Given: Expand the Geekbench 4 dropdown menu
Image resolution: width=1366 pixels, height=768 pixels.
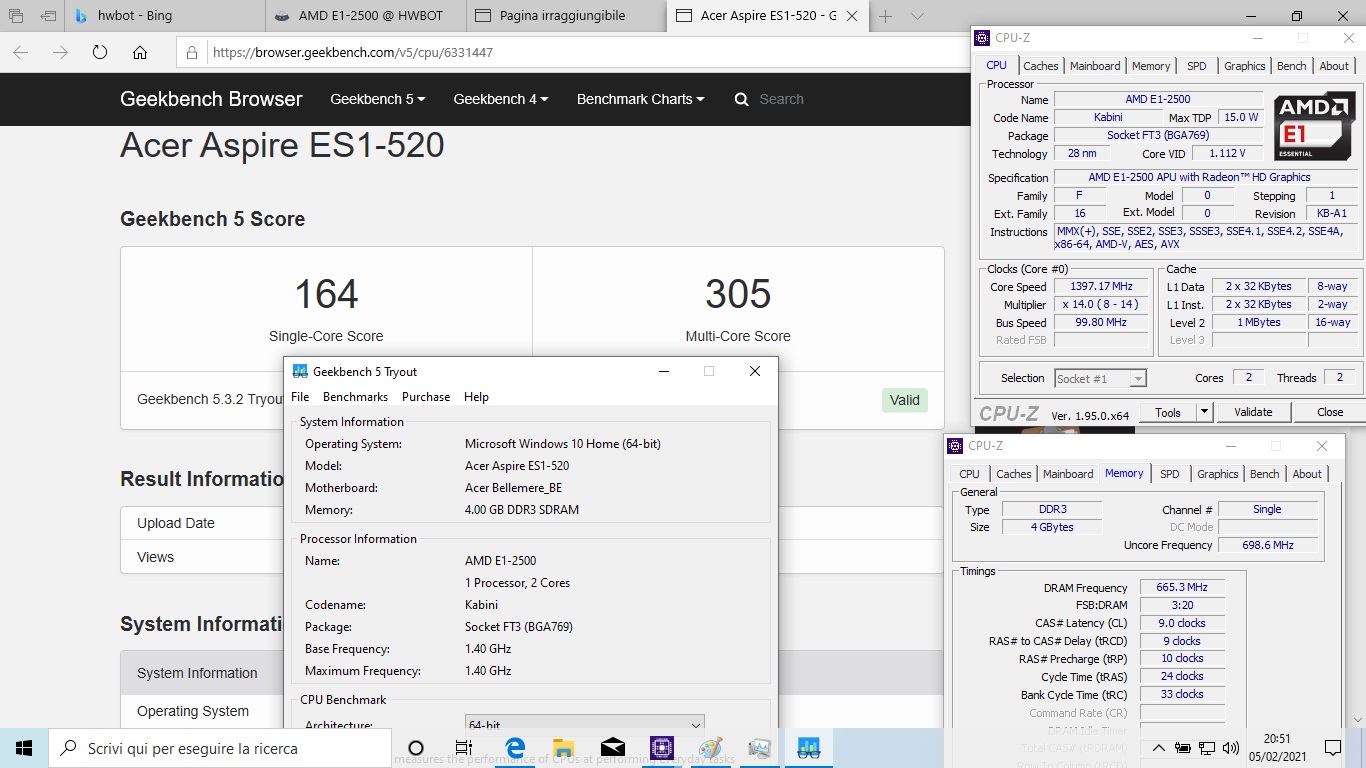Looking at the screenshot, I should [x=501, y=99].
